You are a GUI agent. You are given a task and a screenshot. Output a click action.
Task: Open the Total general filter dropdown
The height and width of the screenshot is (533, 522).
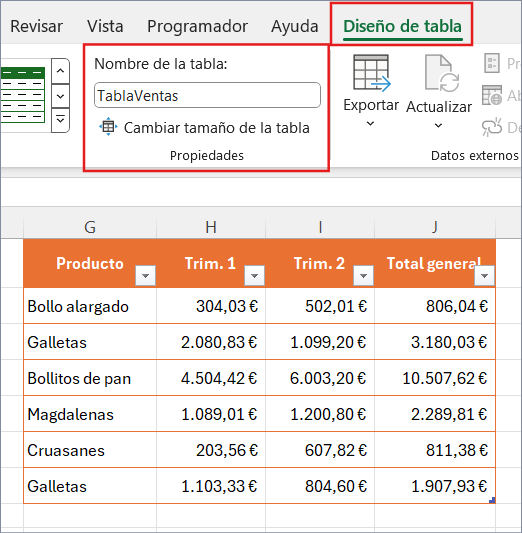pyautogui.click(x=484, y=275)
